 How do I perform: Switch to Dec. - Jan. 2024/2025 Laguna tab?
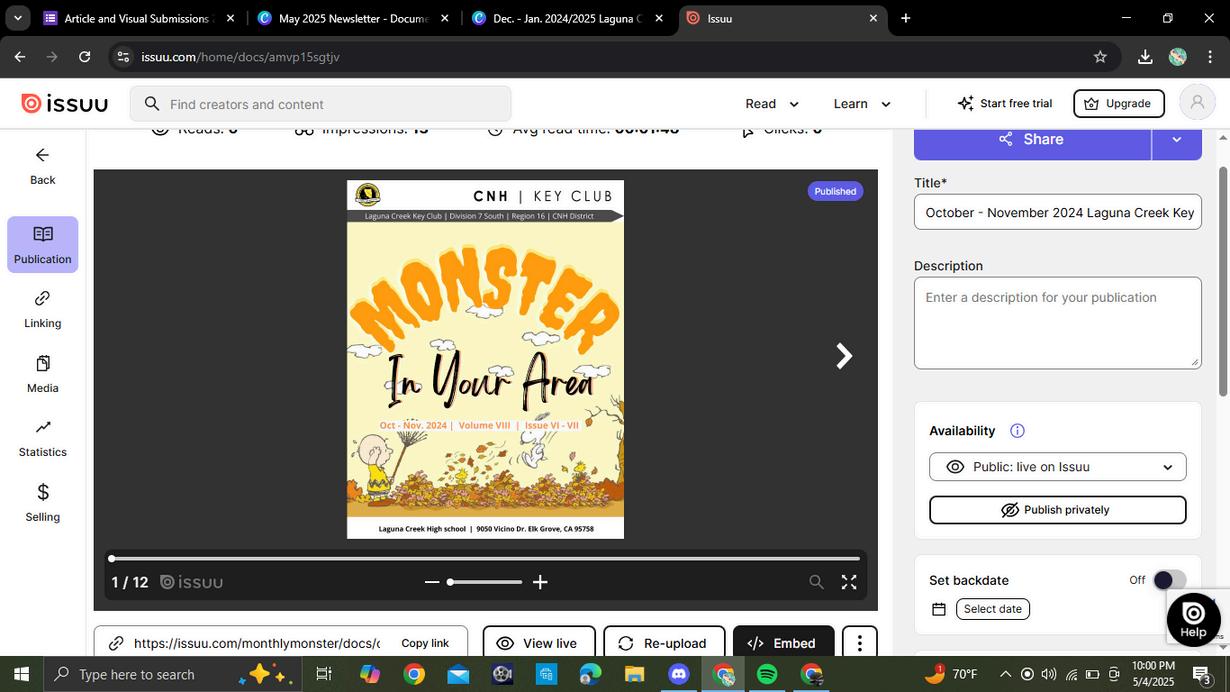[x=567, y=18]
